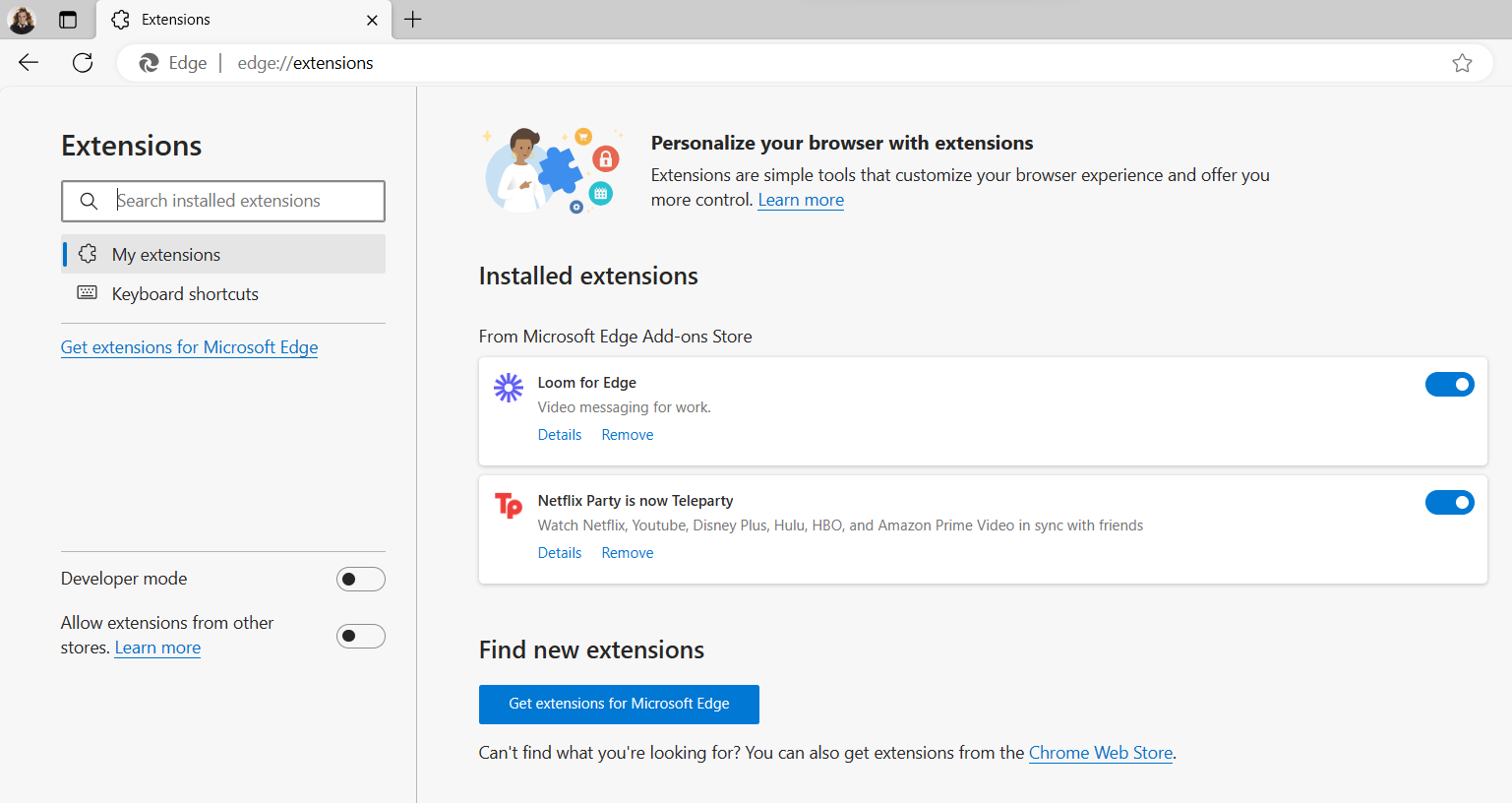Screen dimensions: 1512x803
Task: Disable the Netflix Party Teleparty toggle
Action: tap(1450, 503)
